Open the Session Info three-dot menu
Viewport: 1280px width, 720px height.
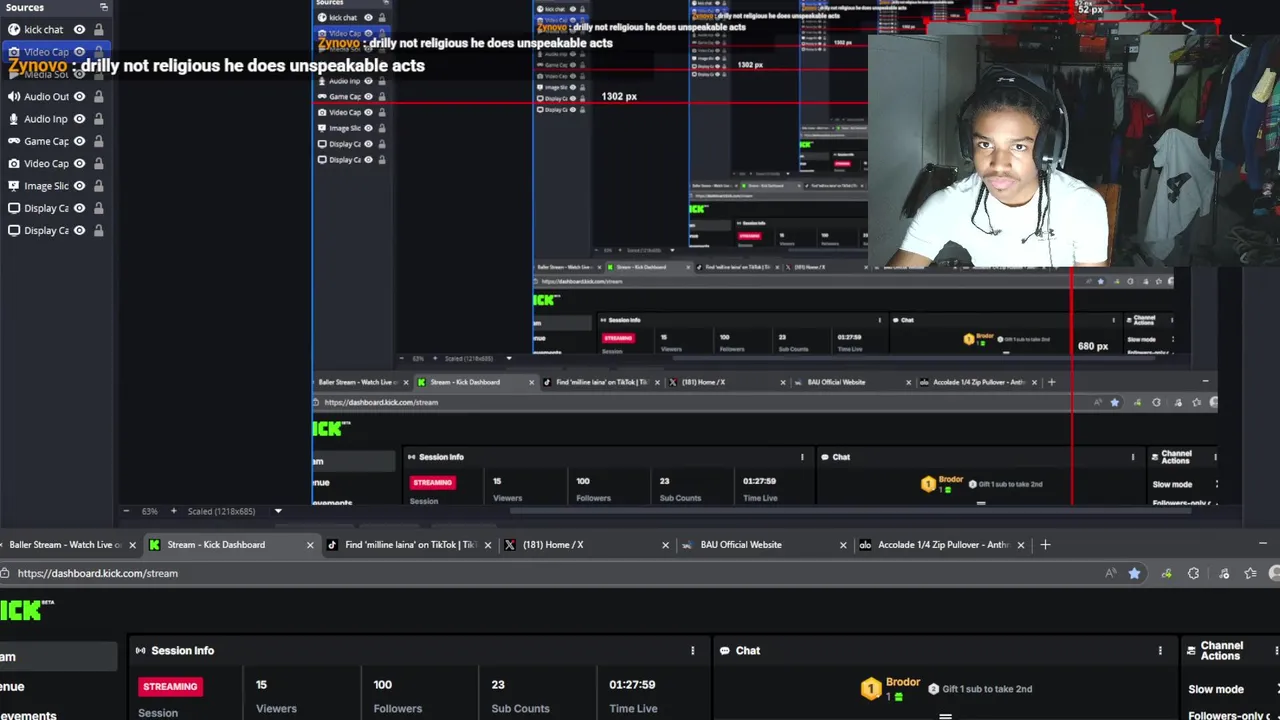[692, 650]
